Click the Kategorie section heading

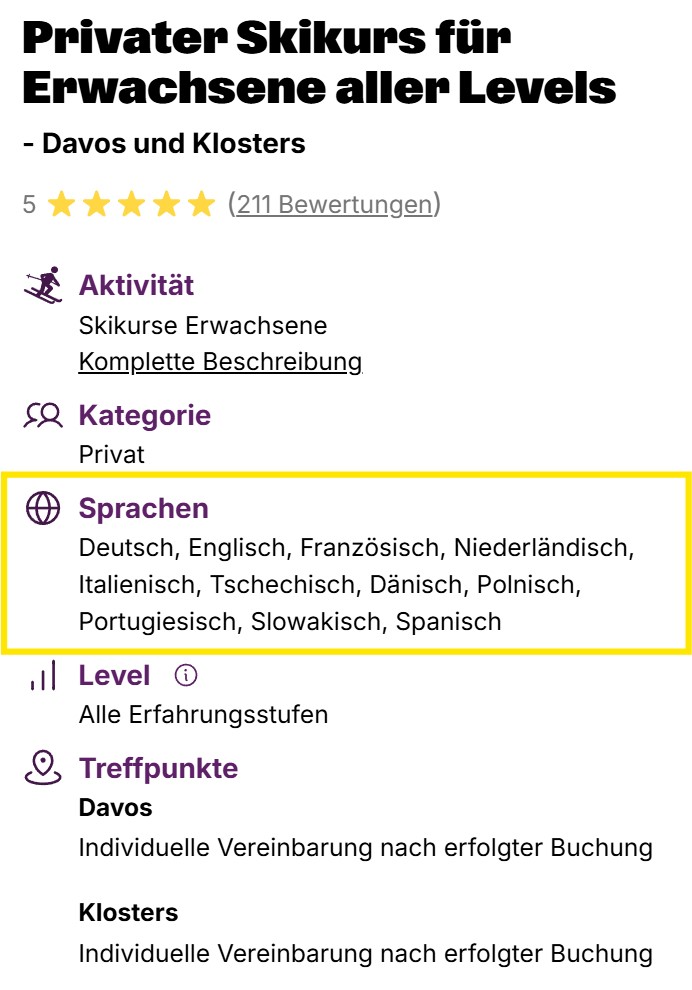144,415
